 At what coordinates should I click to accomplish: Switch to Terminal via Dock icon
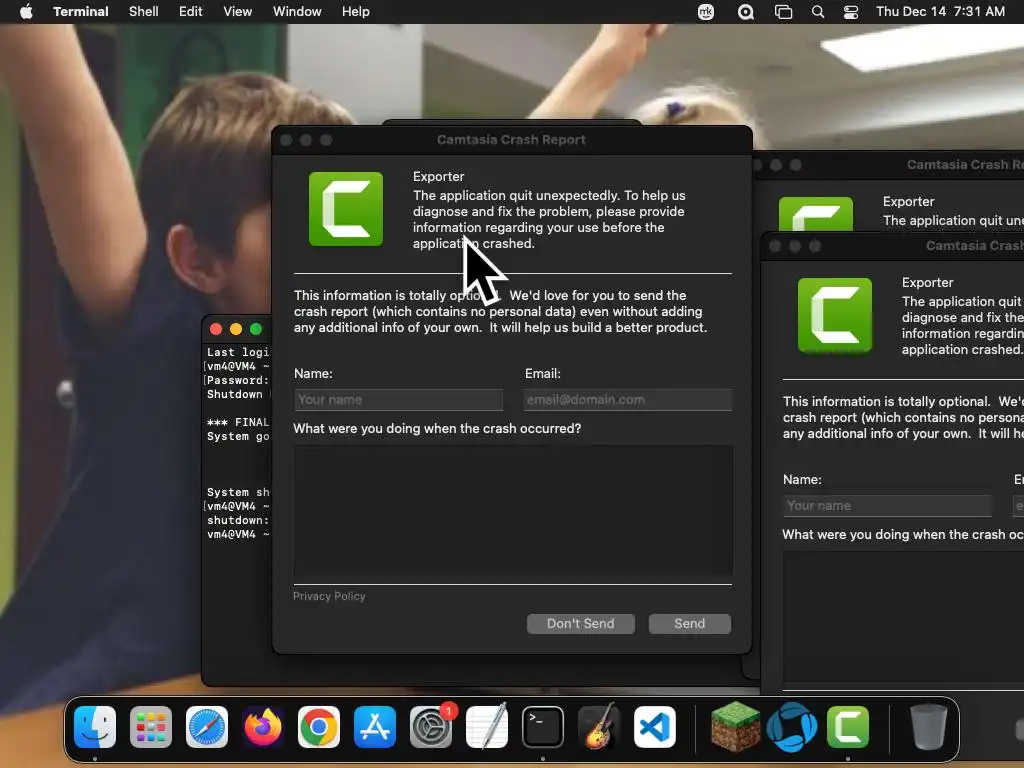tap(543, 727)
